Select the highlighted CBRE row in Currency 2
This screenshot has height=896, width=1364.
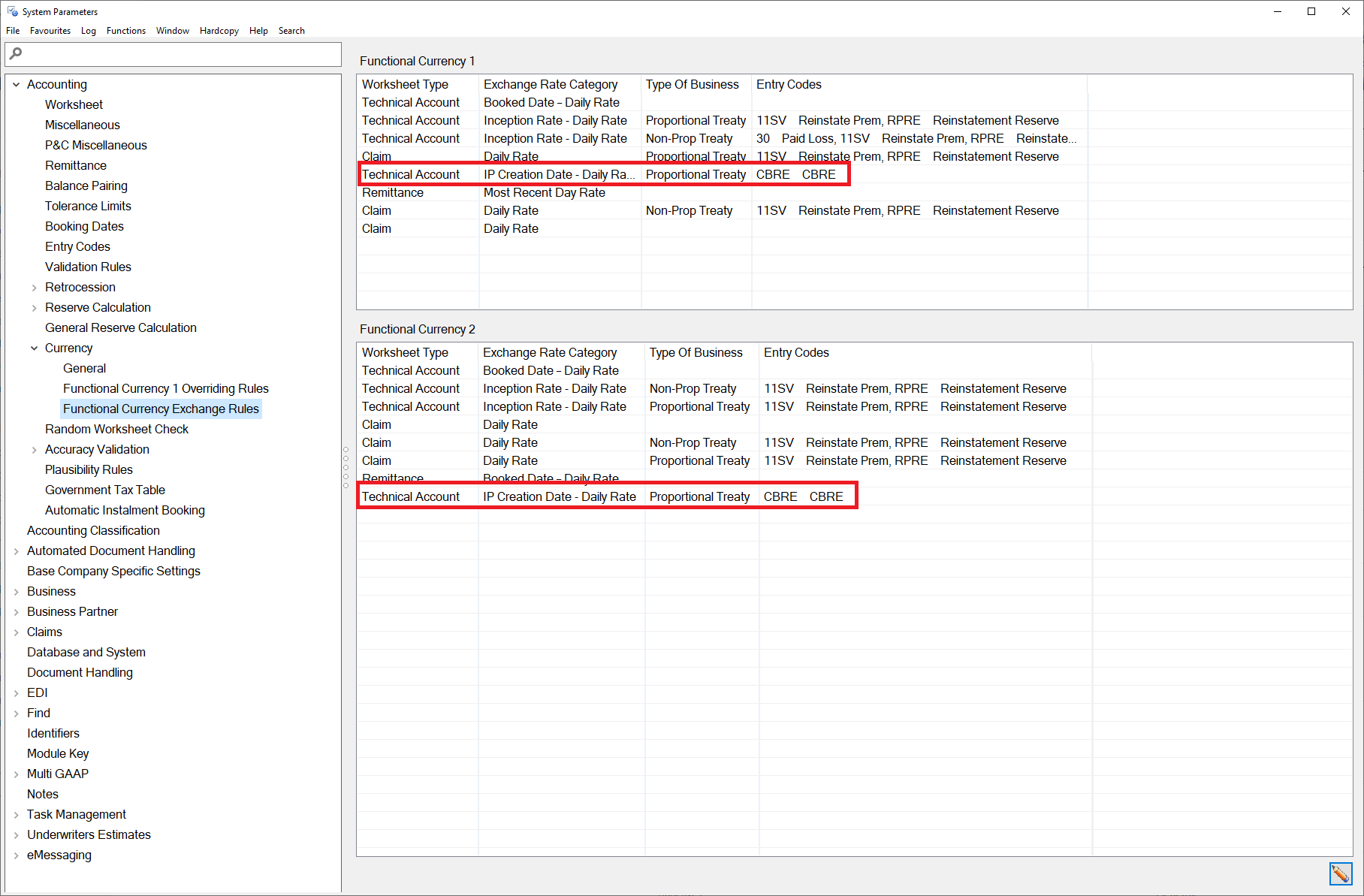pos(607,496)
